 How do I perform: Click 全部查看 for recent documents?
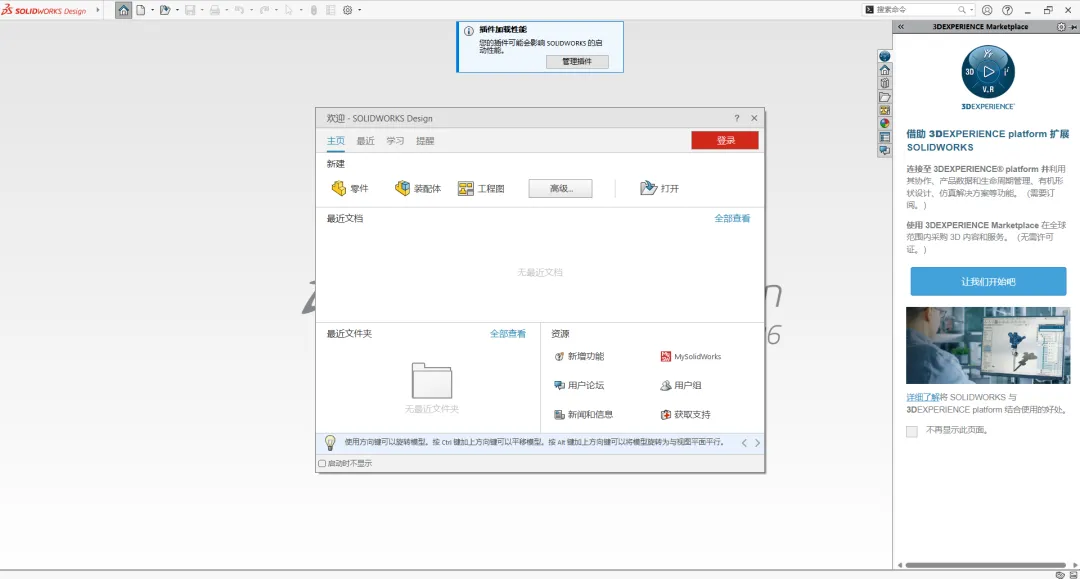click(x=732, y=218)
